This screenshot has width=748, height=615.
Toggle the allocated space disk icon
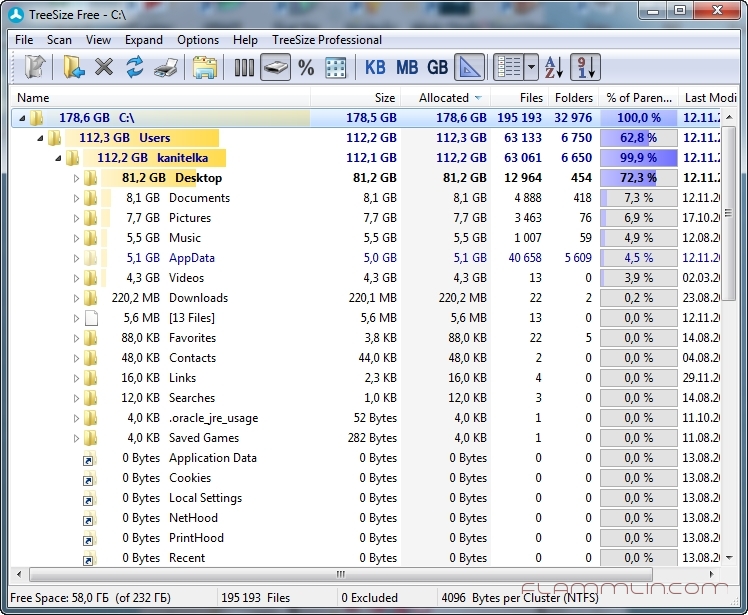point(275,67)
